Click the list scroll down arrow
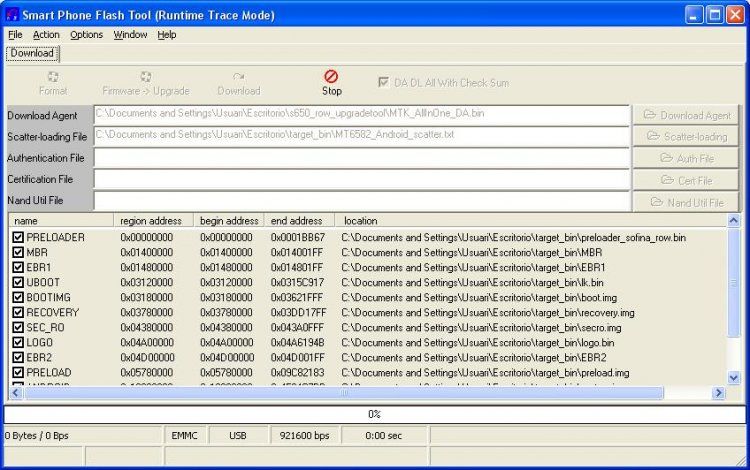 (733, 378)
